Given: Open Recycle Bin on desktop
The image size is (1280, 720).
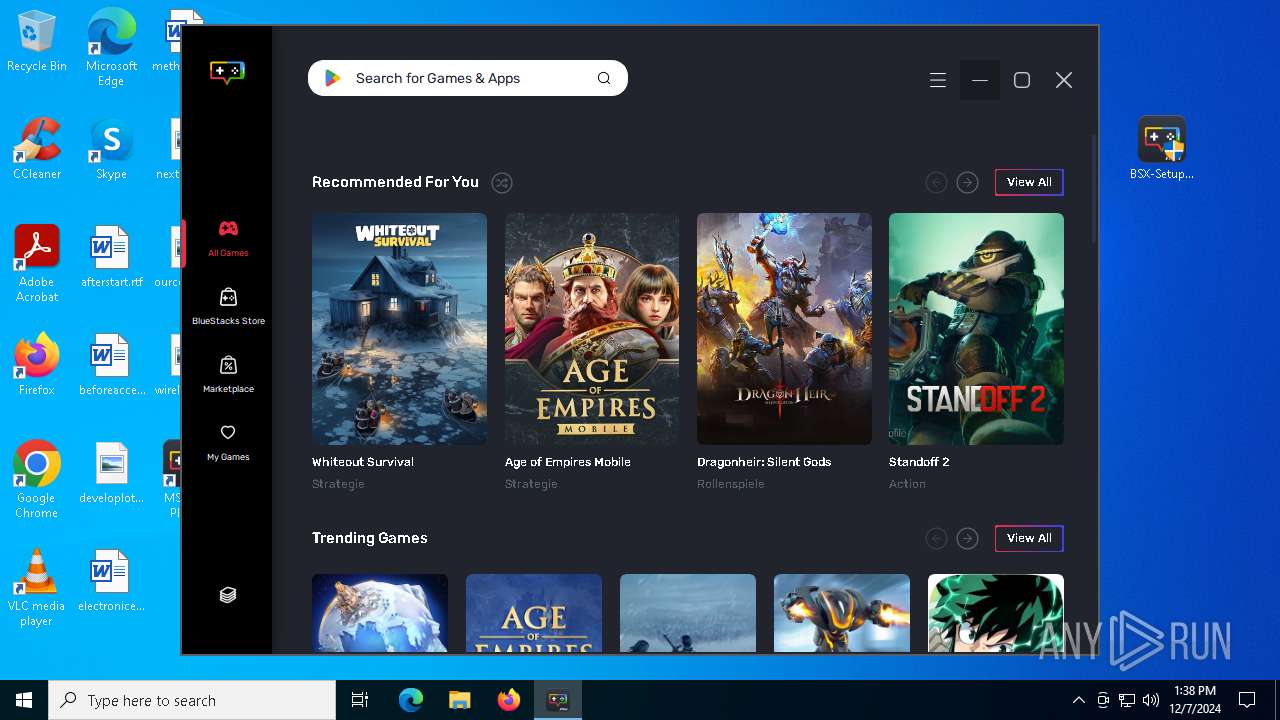Looking at the screenshot, I should pos(37,42).
